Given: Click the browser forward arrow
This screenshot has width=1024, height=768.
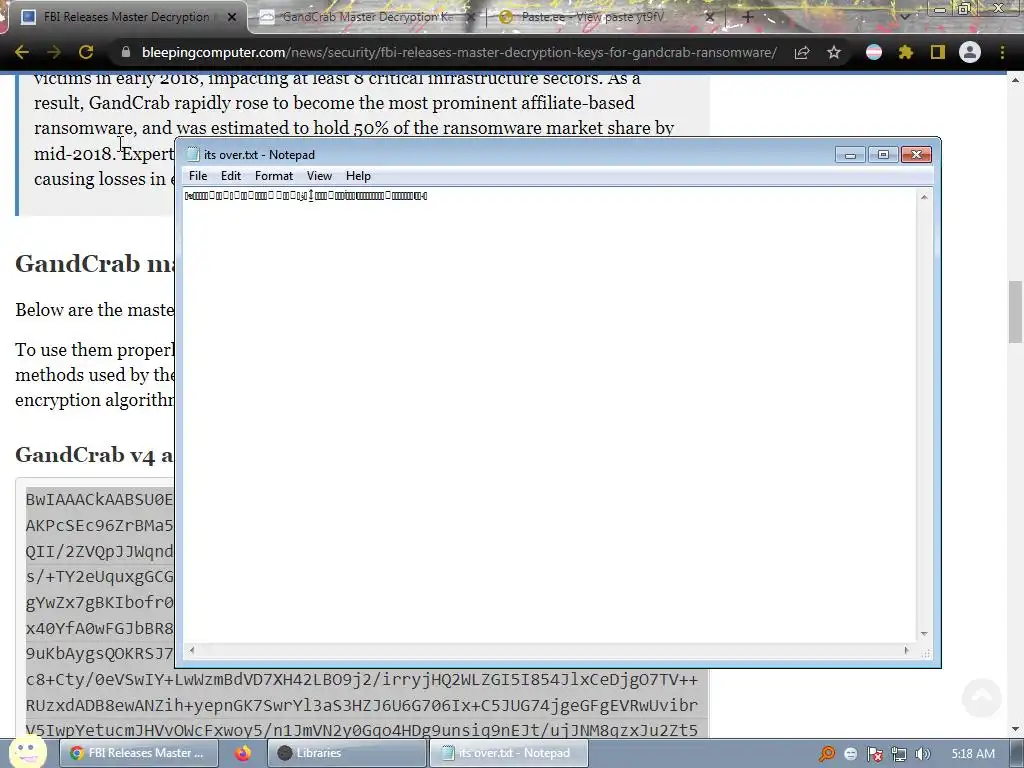Looking at the screenshot, I should 54,52.
